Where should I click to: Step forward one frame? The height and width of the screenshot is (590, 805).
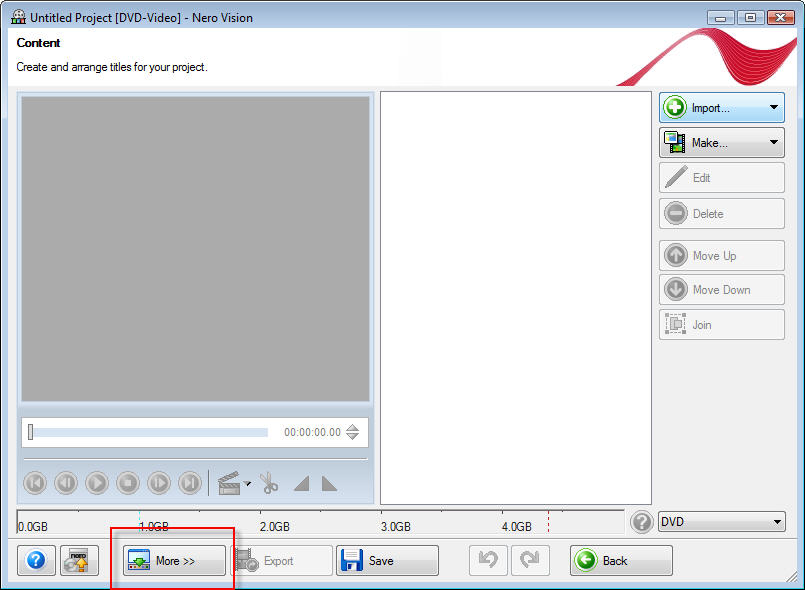pos(159,483)
